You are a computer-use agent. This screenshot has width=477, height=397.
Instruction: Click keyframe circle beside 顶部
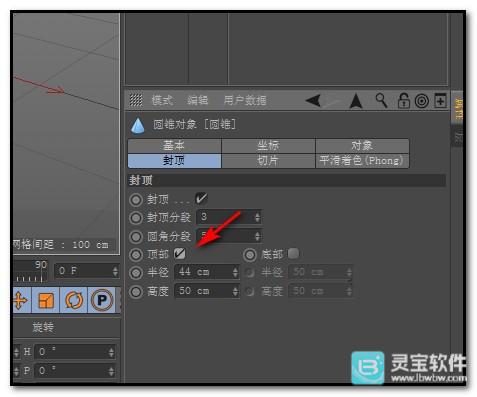[136, 255]
